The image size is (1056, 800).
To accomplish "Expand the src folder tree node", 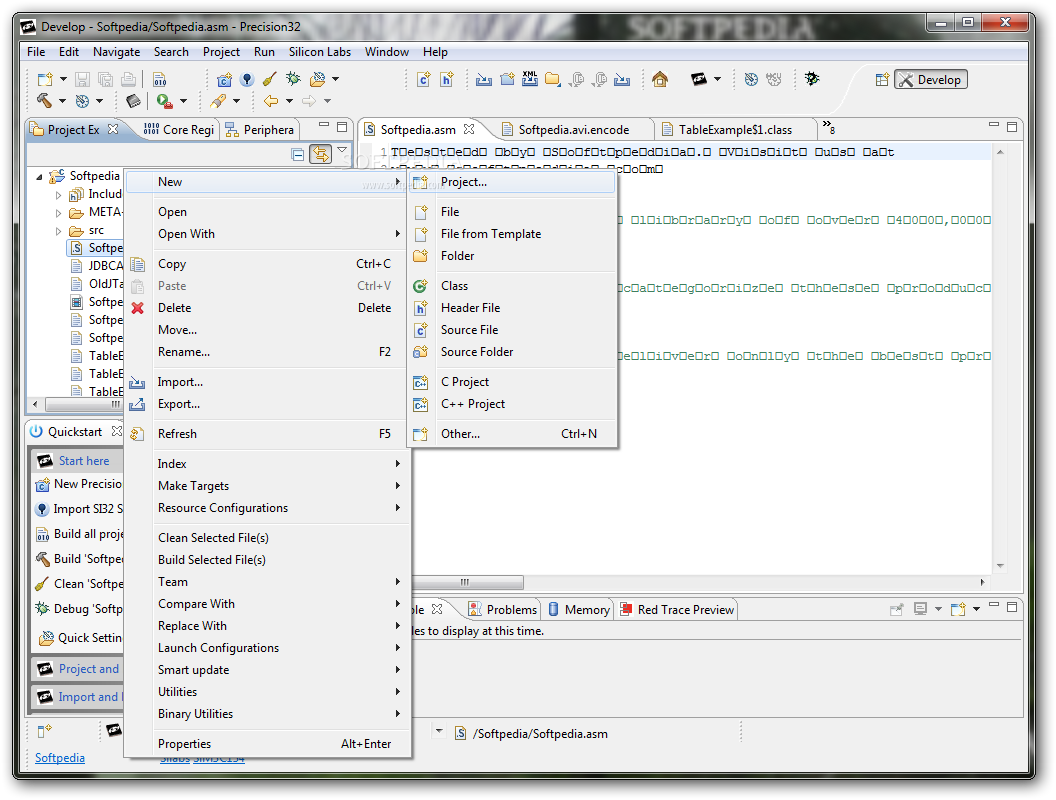I will click(58, 231).
